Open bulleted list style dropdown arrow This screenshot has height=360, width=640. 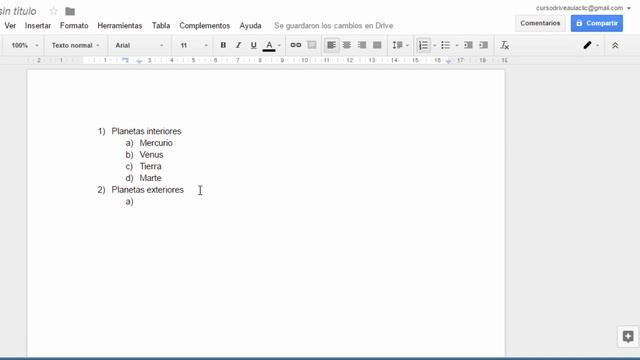[457, 45]
